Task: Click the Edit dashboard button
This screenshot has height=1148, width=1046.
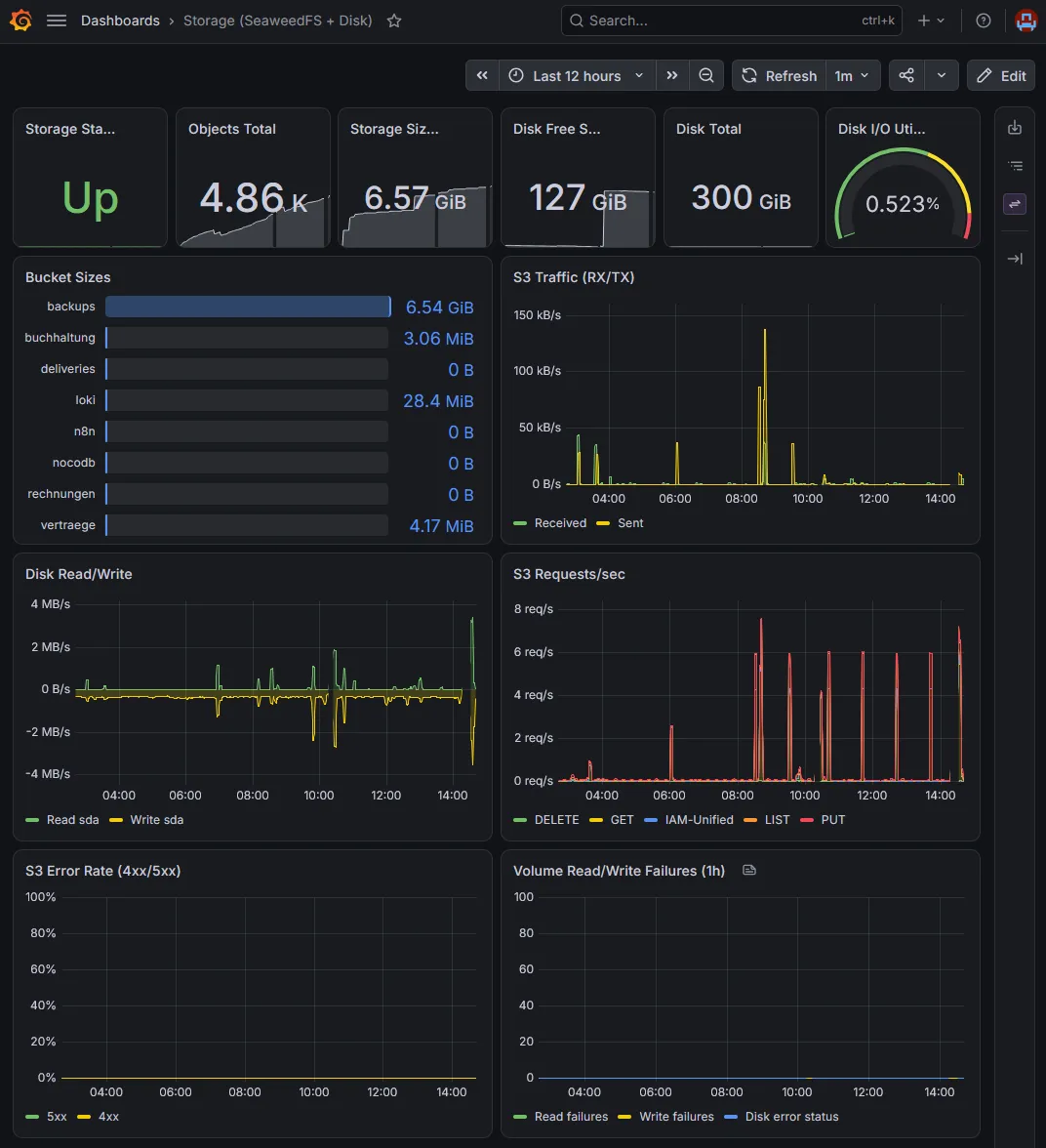Action: tap(1000, 75)
